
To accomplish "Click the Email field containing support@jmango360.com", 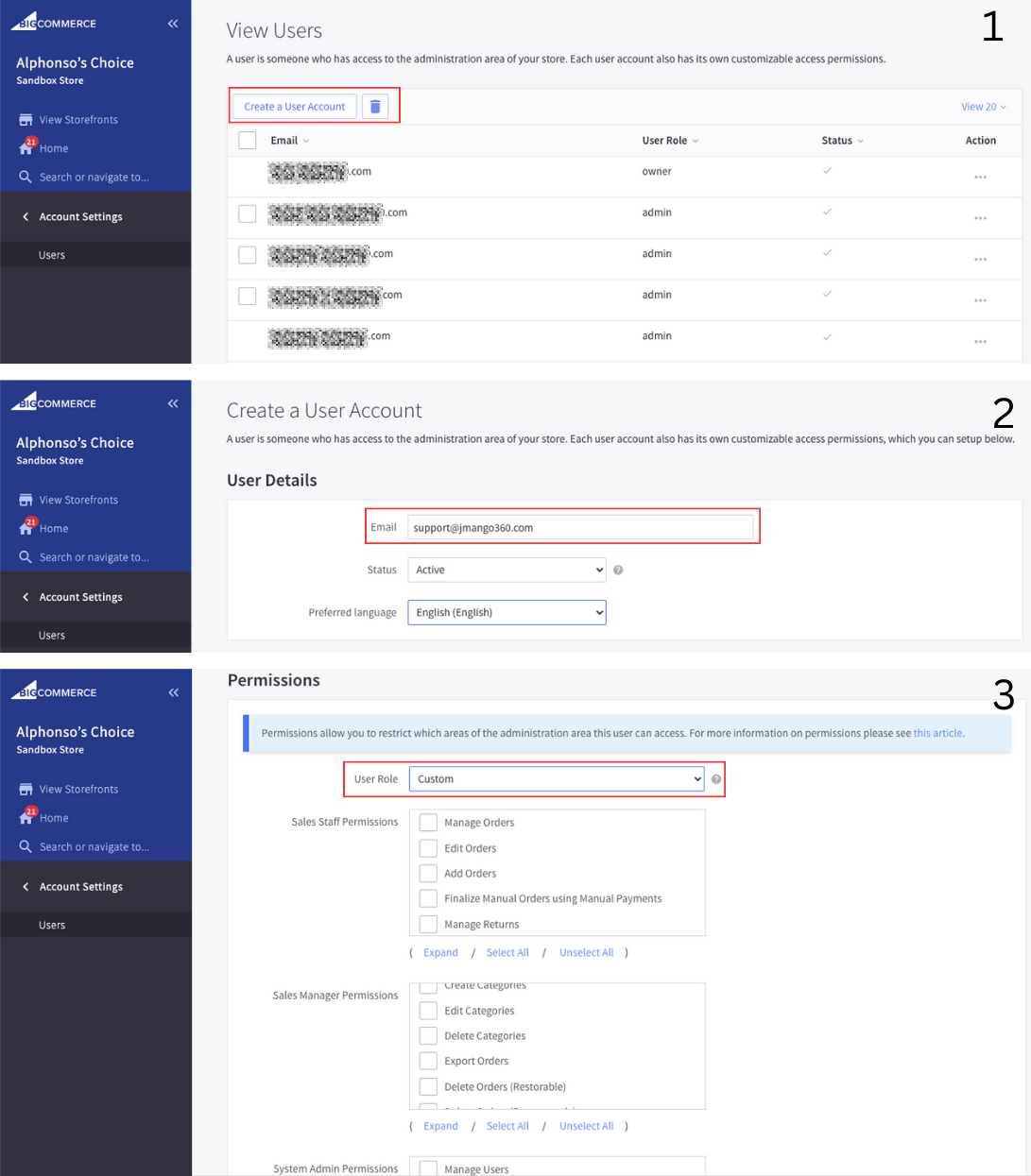I will (580, 528).
